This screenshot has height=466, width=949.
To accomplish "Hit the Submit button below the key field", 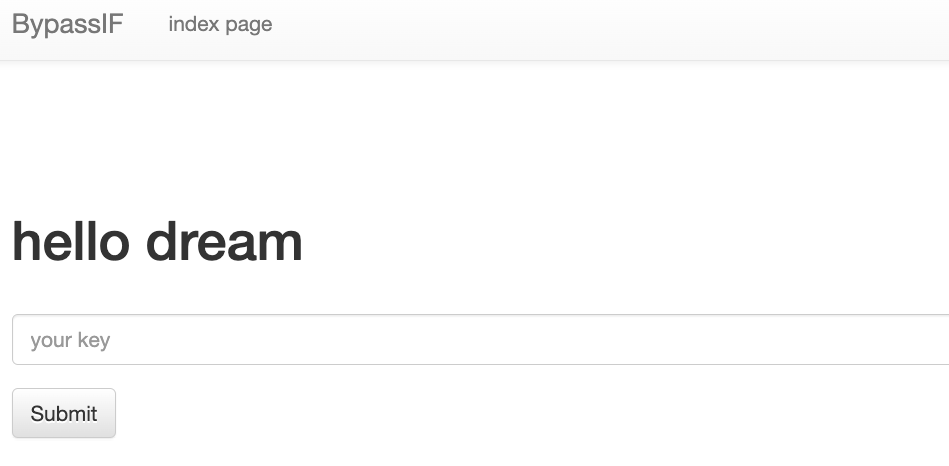I will tap(64, 413).
